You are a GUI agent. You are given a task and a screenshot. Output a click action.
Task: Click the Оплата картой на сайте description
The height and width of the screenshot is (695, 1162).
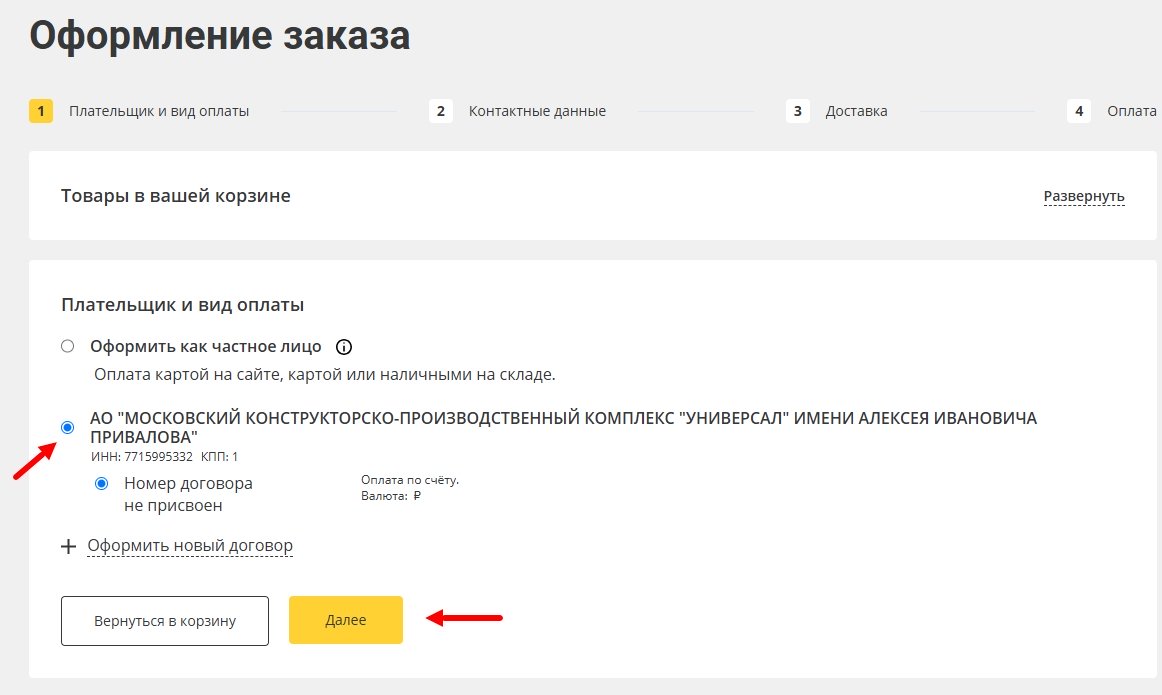pyautogui.click(x=325, y=375)
